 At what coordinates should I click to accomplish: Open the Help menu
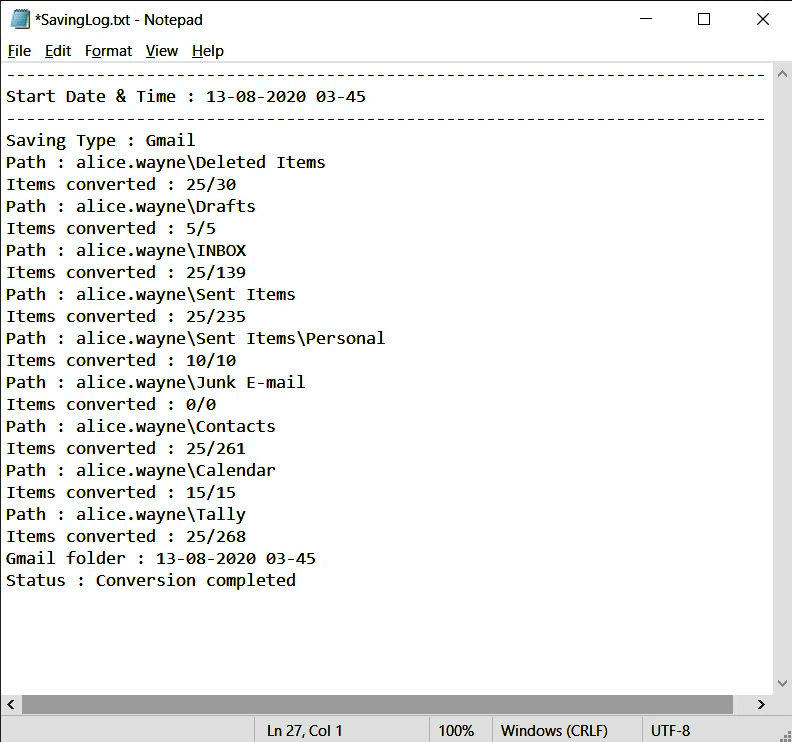tap(208, 51)
